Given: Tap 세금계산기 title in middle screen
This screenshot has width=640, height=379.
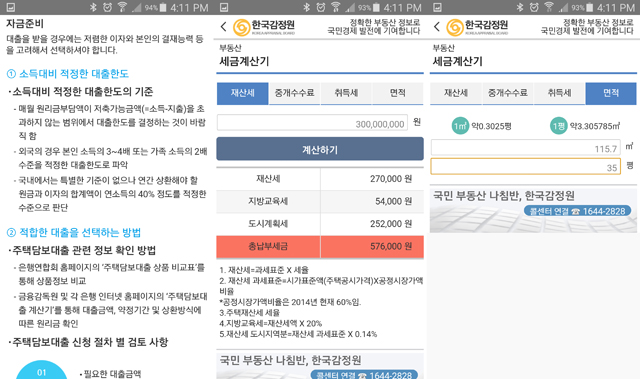Looking at the screenshot, I should click(244, 62).
